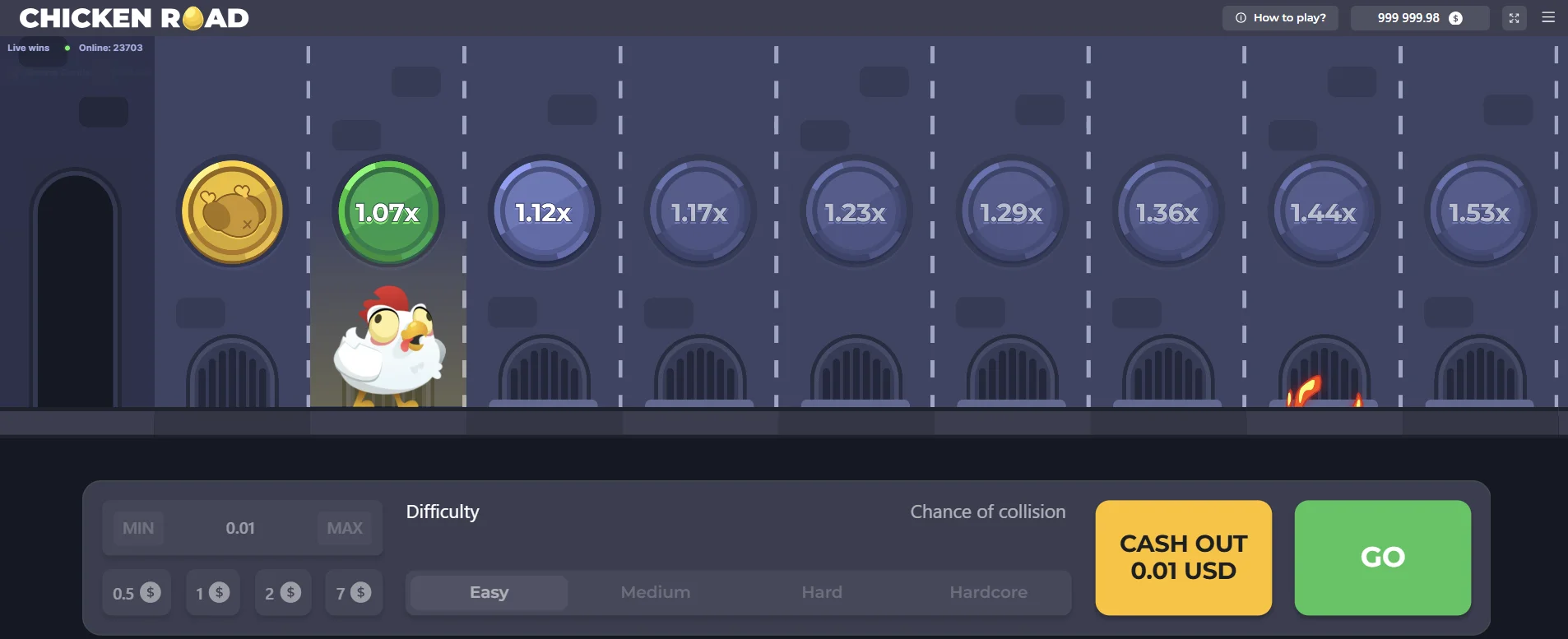Viewport: 1568px width, 639px height.
Task: Click the white chicken character
Action: (389, 347)
